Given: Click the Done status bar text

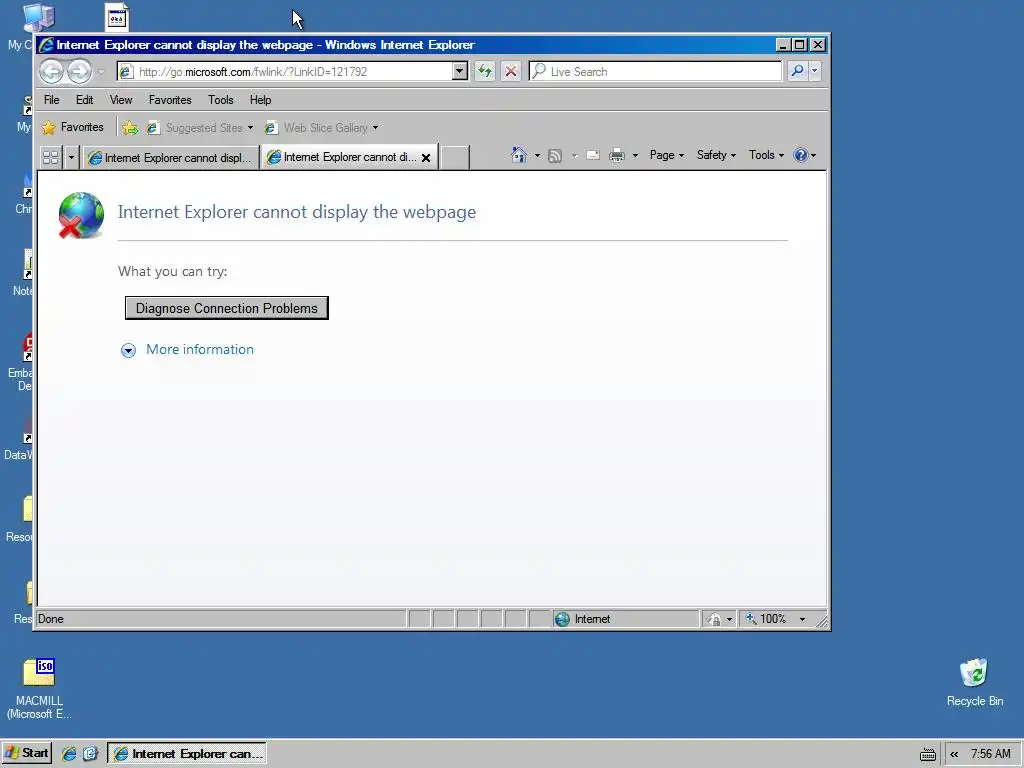Looking at the screenshot, I should (x=51, y=618).
